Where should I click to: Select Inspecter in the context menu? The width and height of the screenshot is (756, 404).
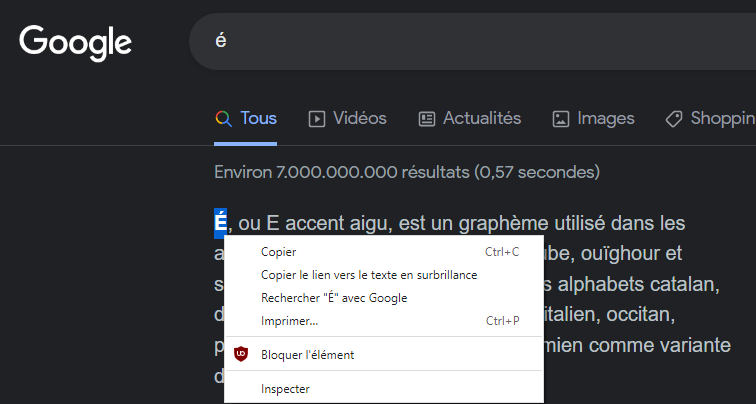pyautogui.click(x=384, y=389)
